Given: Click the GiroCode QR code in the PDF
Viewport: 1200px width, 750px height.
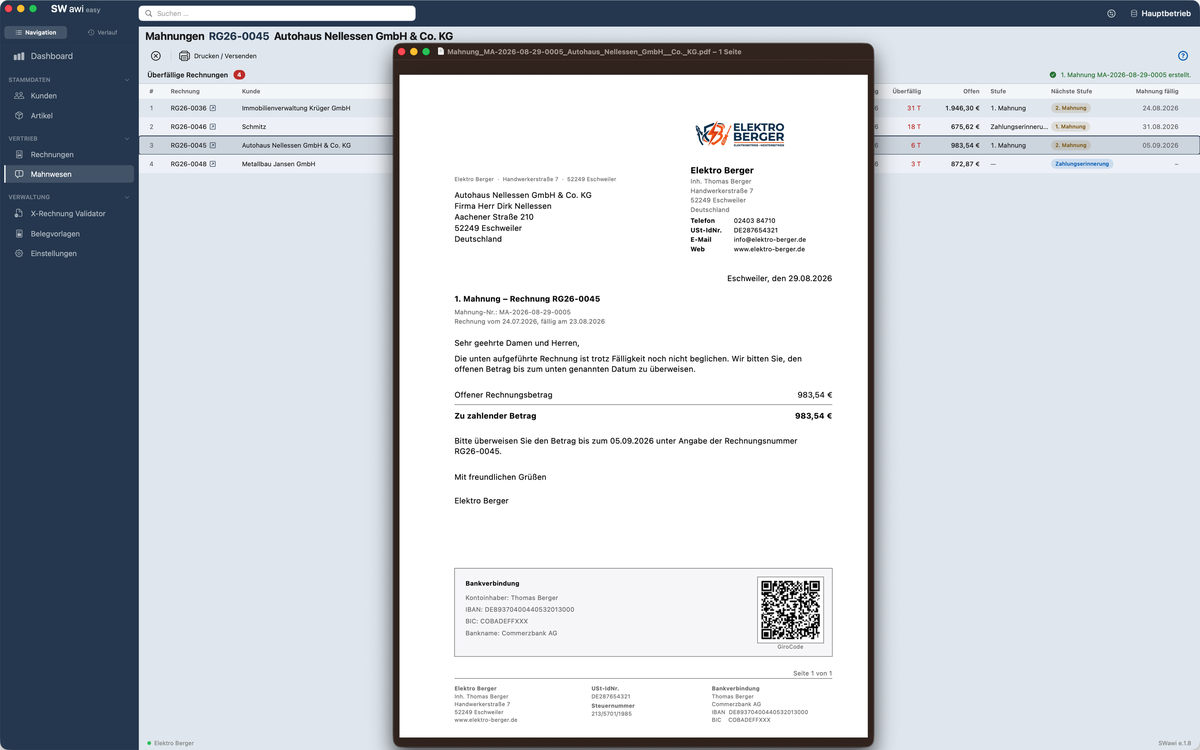Looking at the screenshot, I should tap(790, 609).
